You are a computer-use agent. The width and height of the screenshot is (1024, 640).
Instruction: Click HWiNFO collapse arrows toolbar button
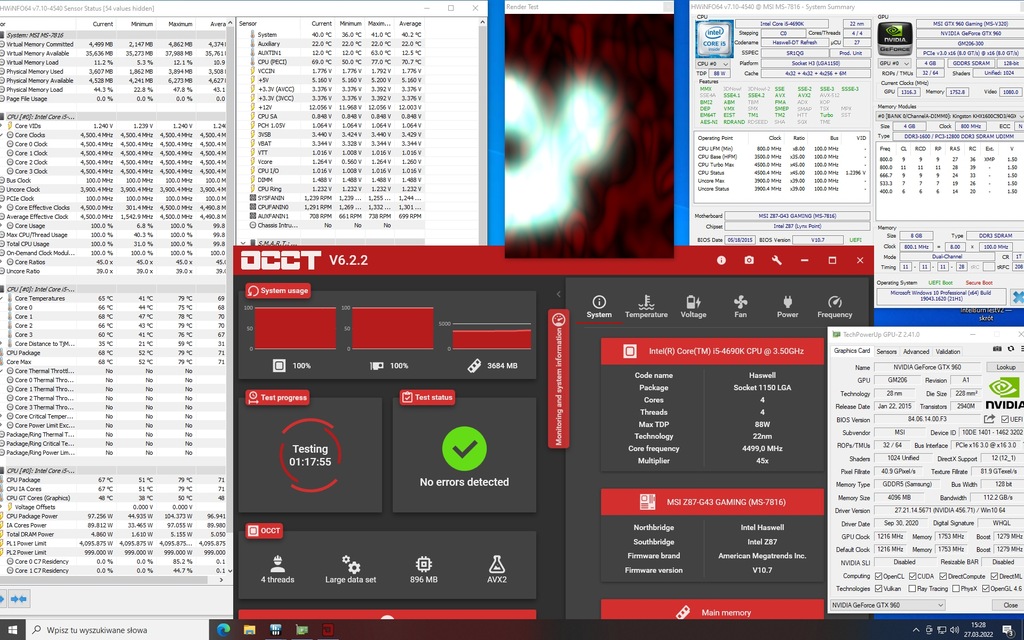point(19,598)
